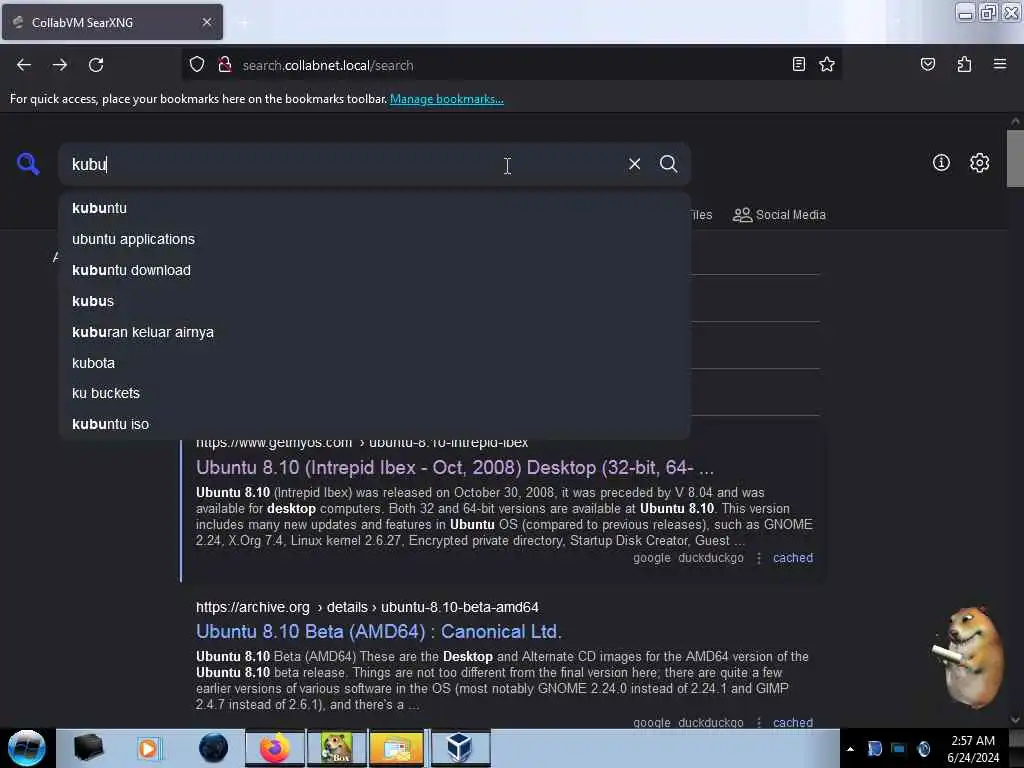This screenshot has width=1024, height=768.
Task: Go forward with the browser forward arrow
Action: (60, 65)
